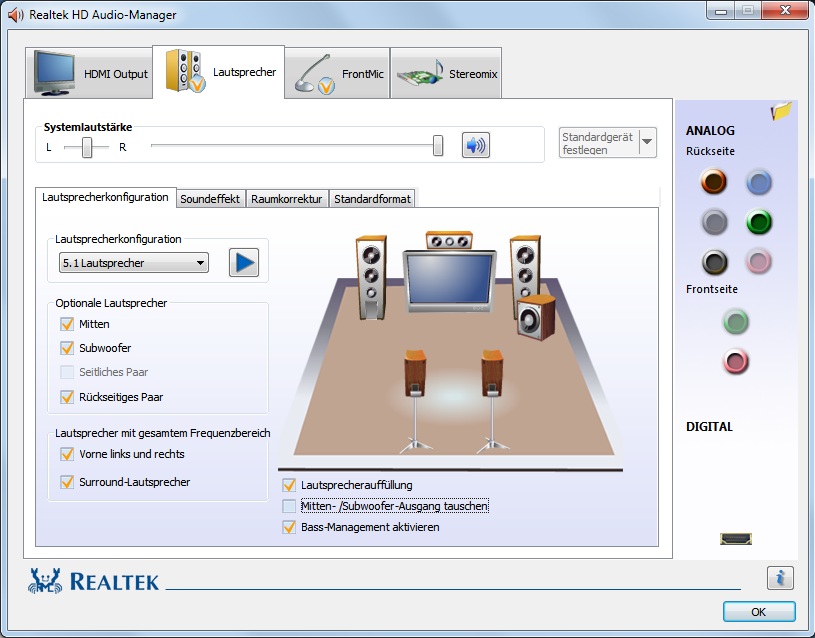Click the blue rear audio jack
Image resolution: width=815 pixels, height=638 pixels.
tap(758, 181)
